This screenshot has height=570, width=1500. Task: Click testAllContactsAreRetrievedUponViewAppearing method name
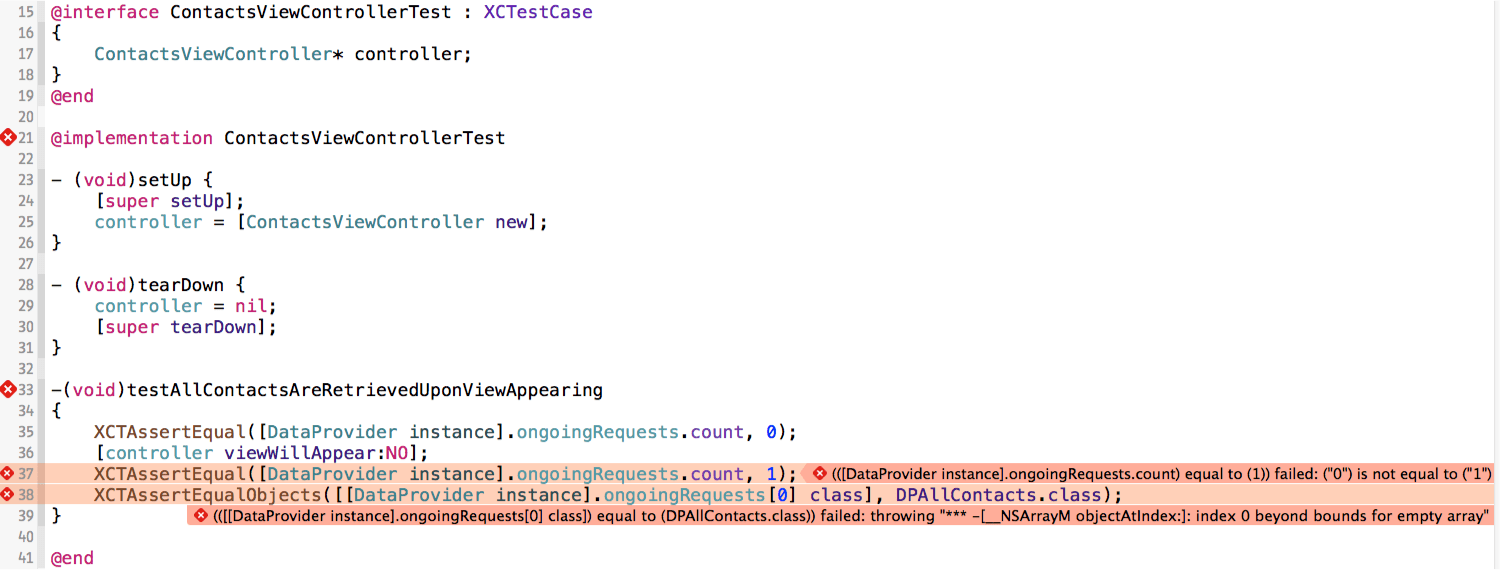coord(365,389)
